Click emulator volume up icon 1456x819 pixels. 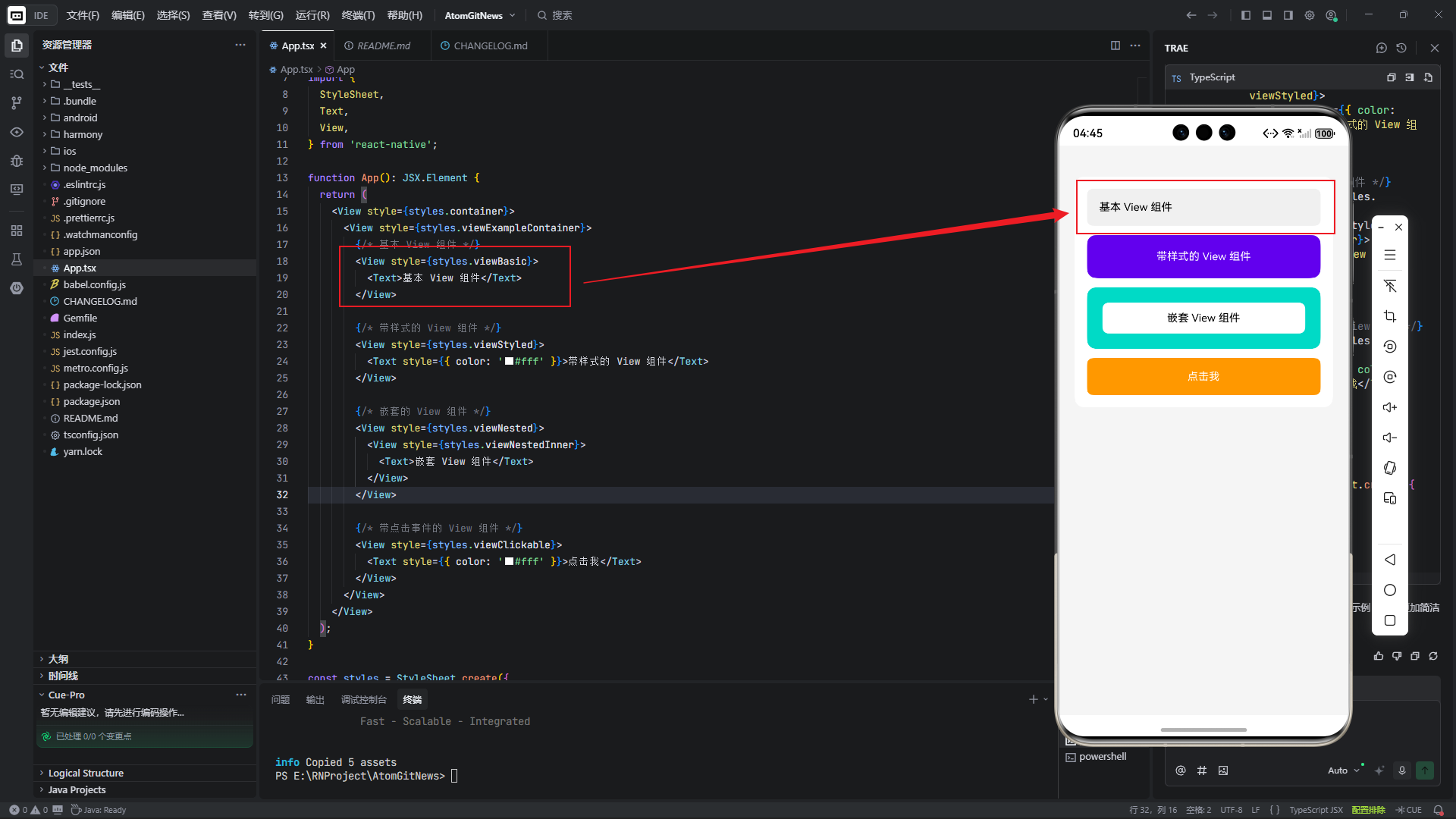pyautogui.click(x=1389, y=407)
